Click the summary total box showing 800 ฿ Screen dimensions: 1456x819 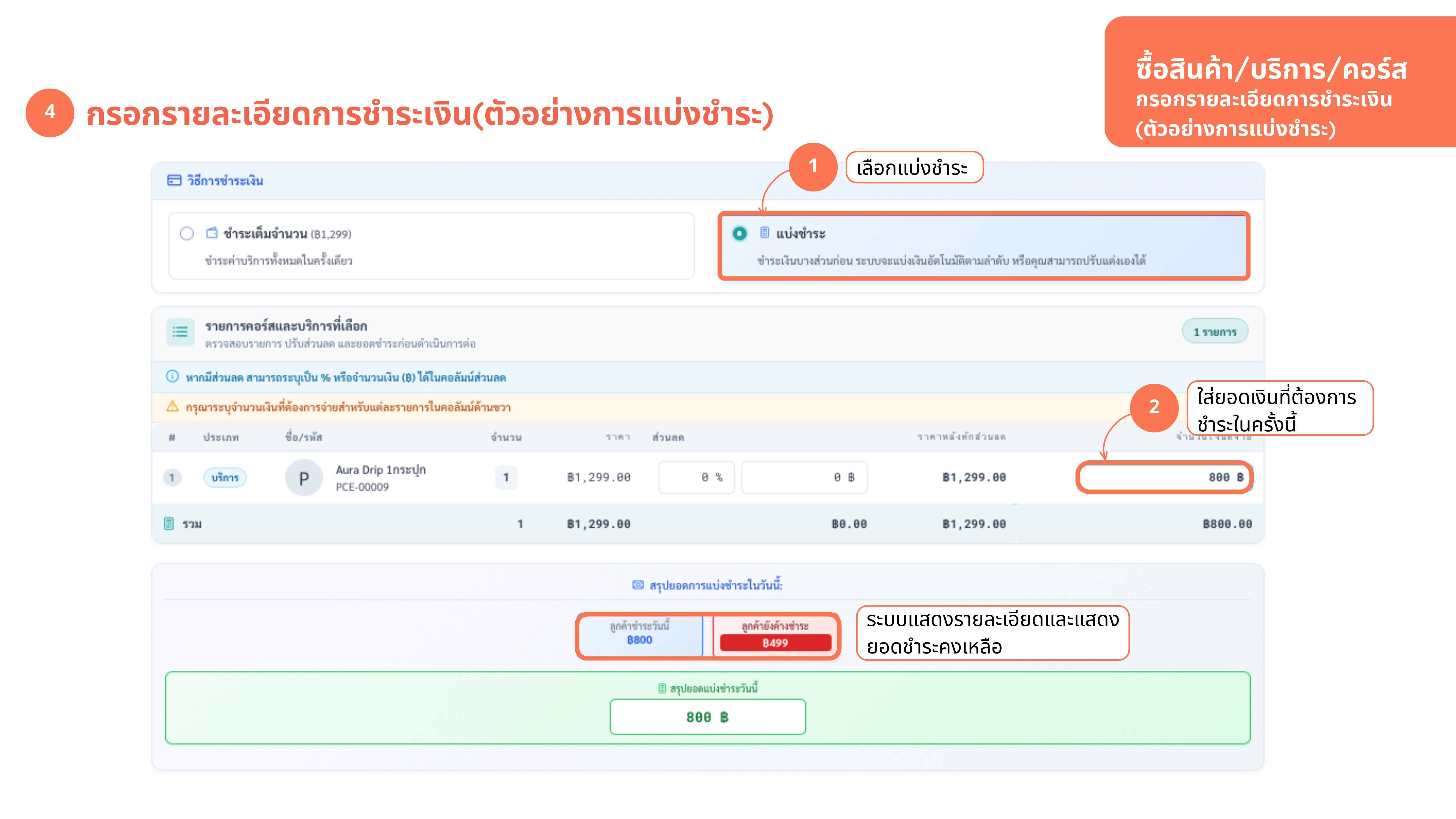coord(708,717)
